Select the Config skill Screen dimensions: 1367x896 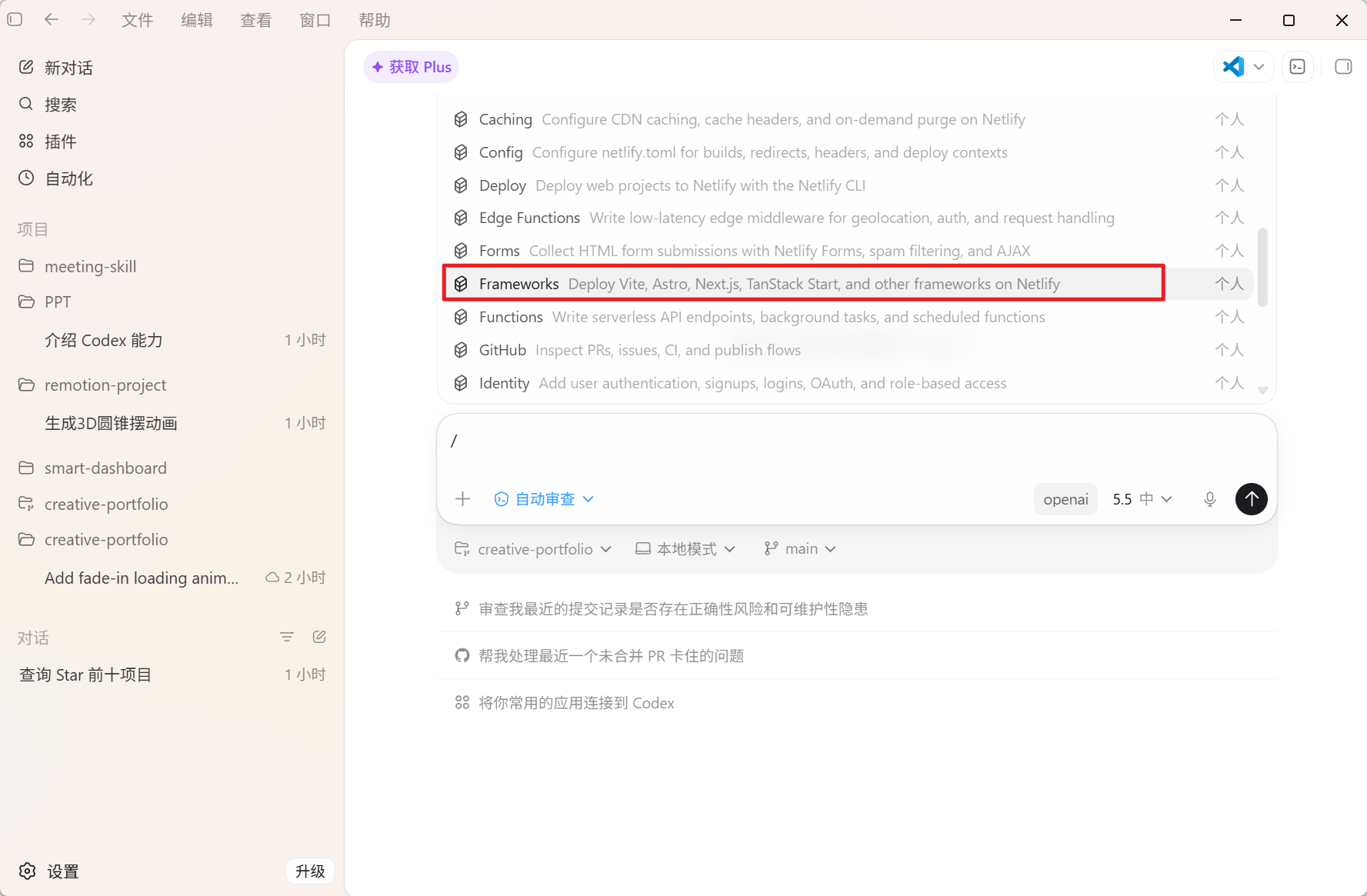click(x=849, y=152)
